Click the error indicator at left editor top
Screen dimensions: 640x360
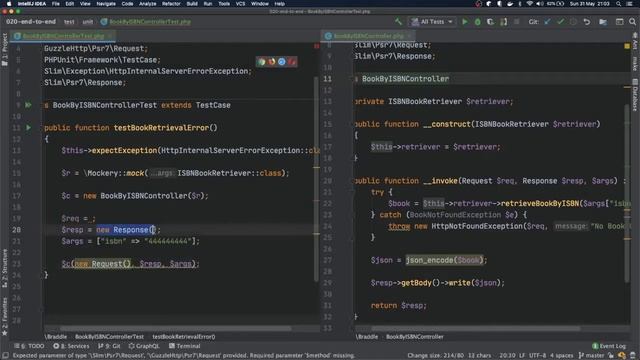point(317,46)
